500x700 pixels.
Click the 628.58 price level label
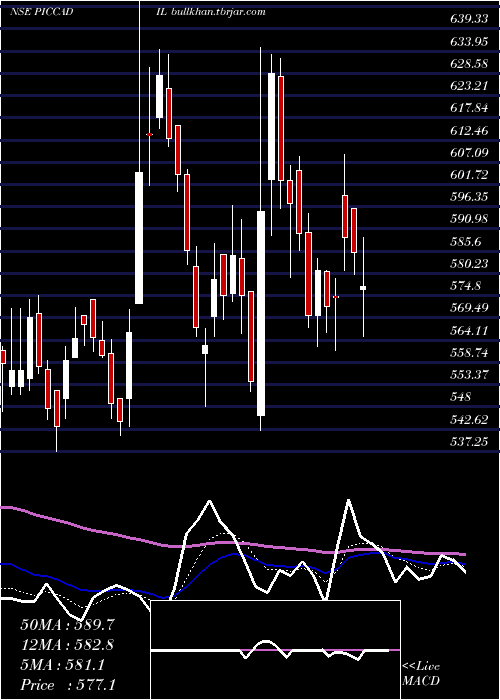click(x=469, y=64)
